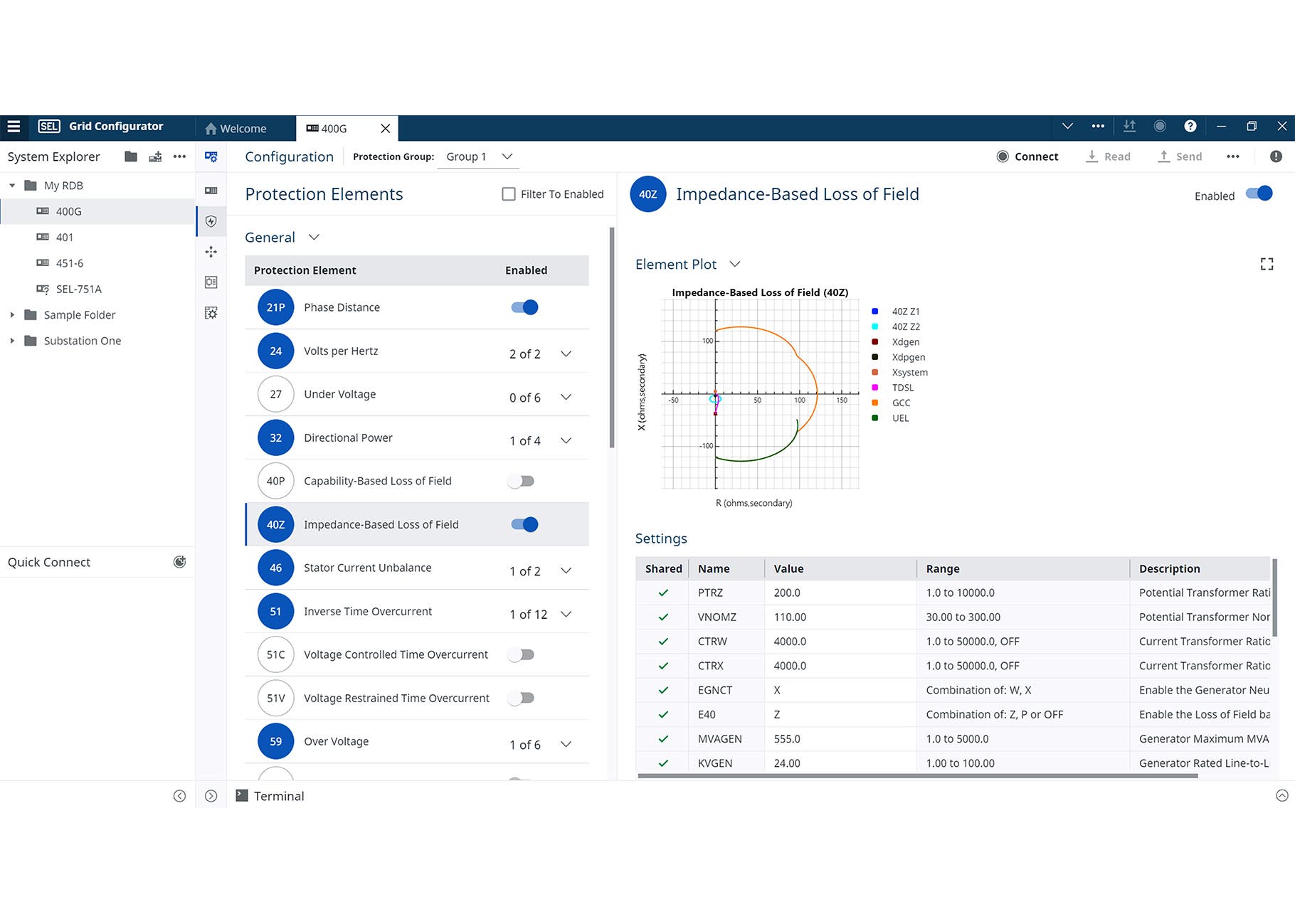1295x924 pixels.
Task: Click the alert exclamation icon
Action: point(1276,156)
